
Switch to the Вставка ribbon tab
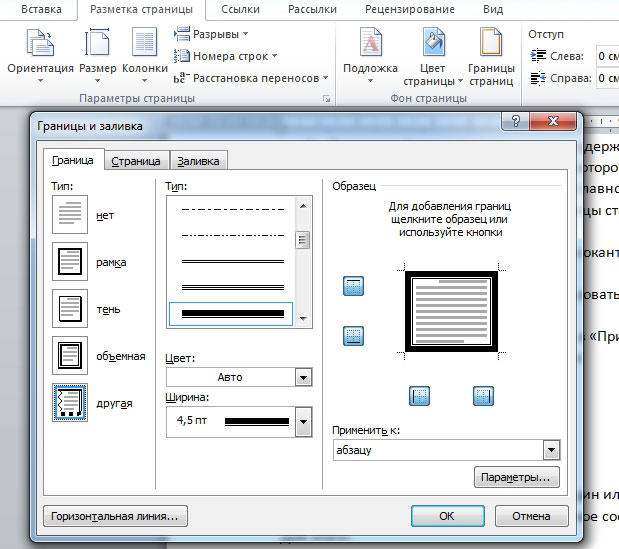(x=41, y=9)
